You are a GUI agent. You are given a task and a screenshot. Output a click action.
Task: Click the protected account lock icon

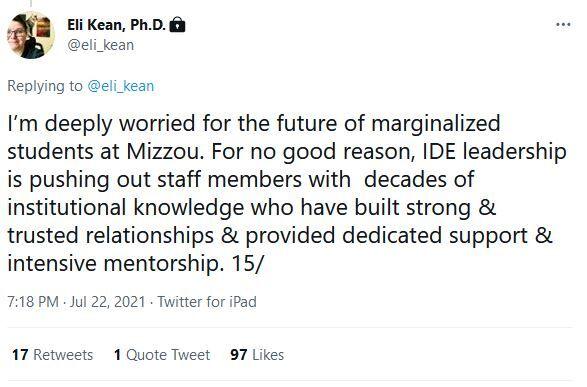pos(177,25)
